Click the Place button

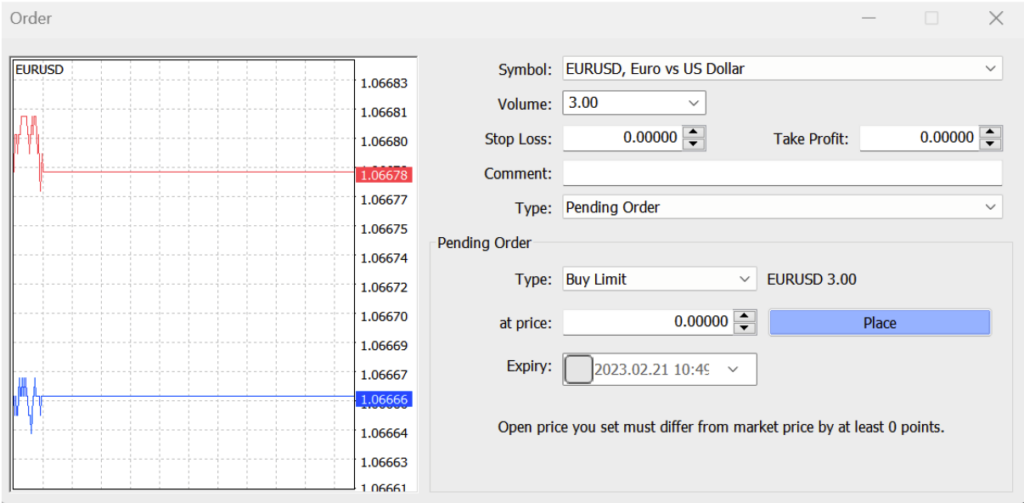880,323
